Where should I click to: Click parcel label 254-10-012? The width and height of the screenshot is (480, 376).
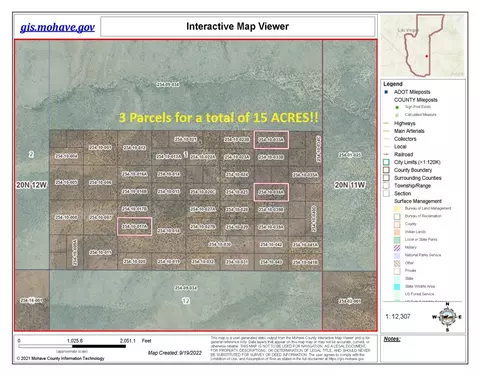tap(134, 147)
